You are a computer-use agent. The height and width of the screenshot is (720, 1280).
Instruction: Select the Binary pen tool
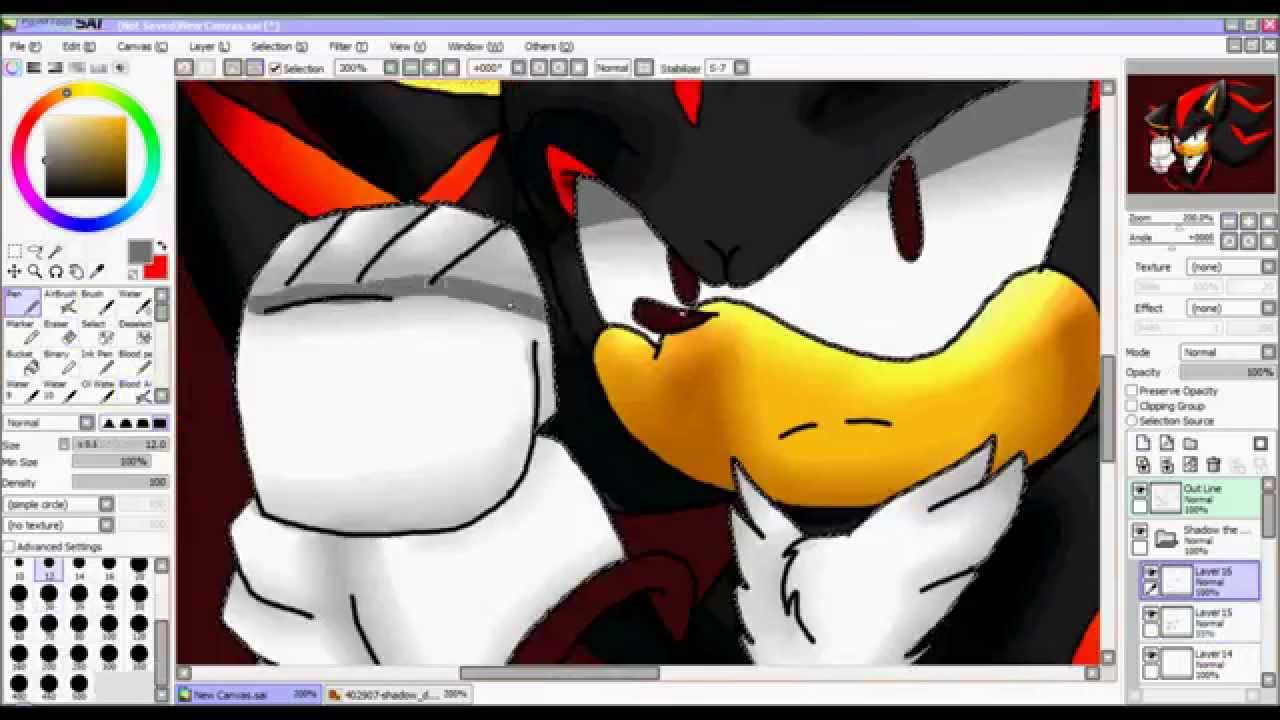pos(59,363)
